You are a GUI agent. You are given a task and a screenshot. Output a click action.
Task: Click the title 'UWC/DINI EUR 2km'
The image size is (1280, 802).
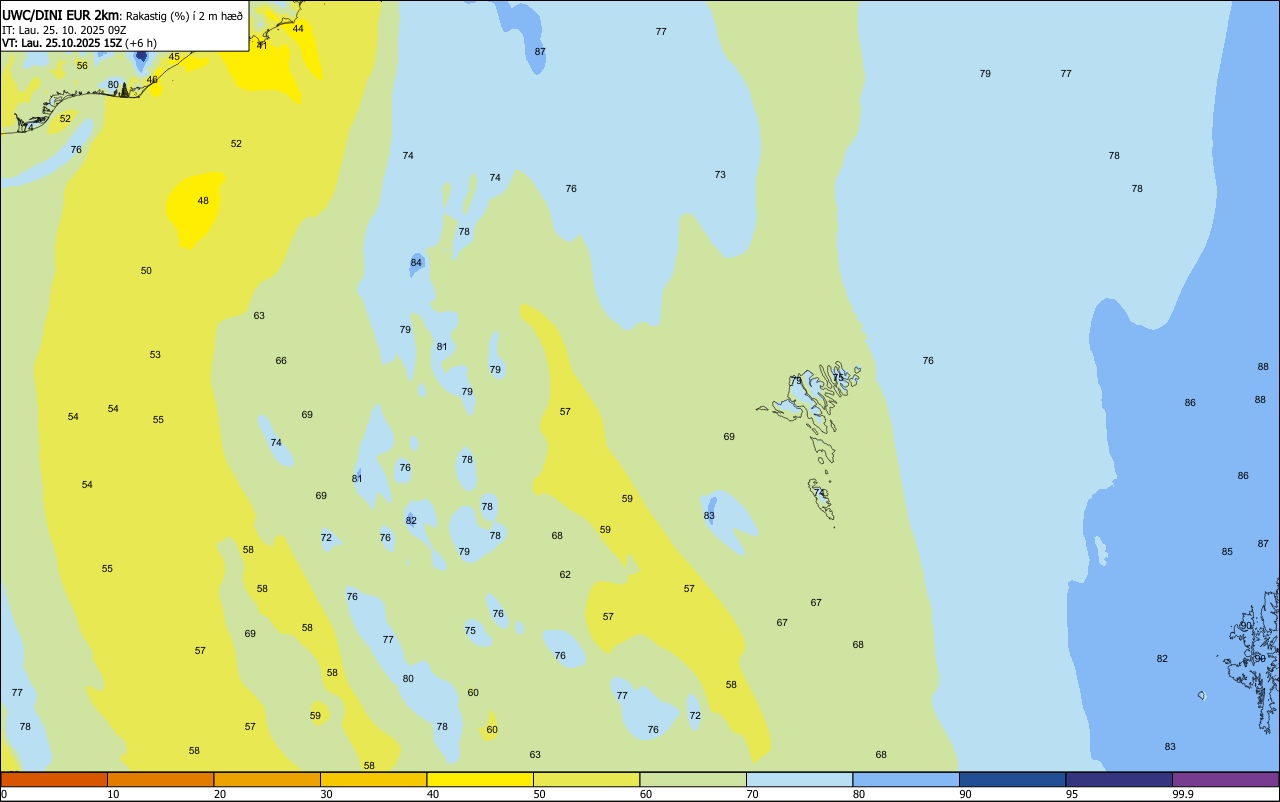[x=60, y=15]
